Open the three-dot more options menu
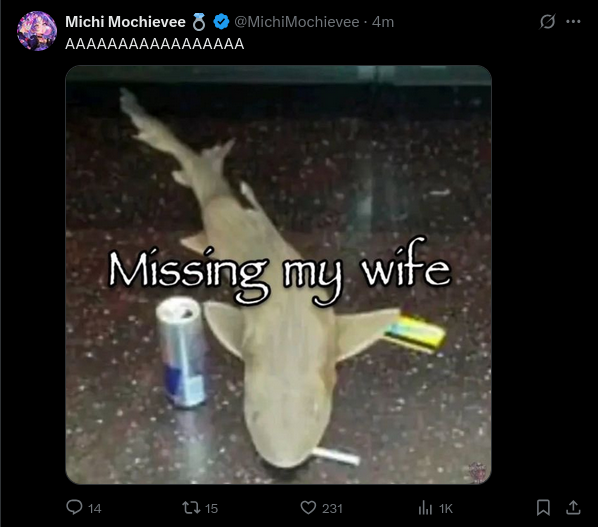This screenshot has width=598, height=527. tap(573, 22)
